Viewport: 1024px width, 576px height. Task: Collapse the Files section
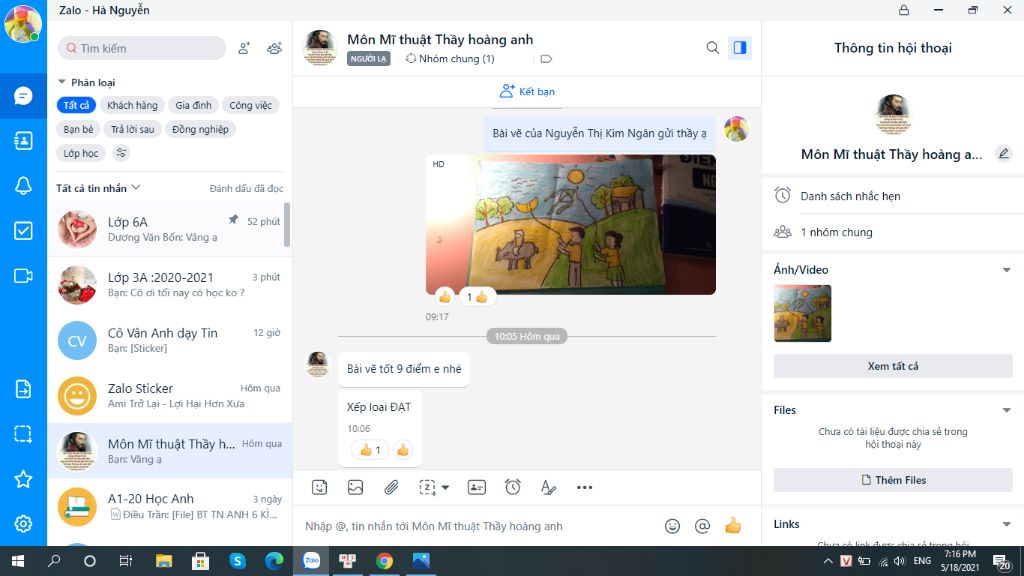click(1006, 410)
